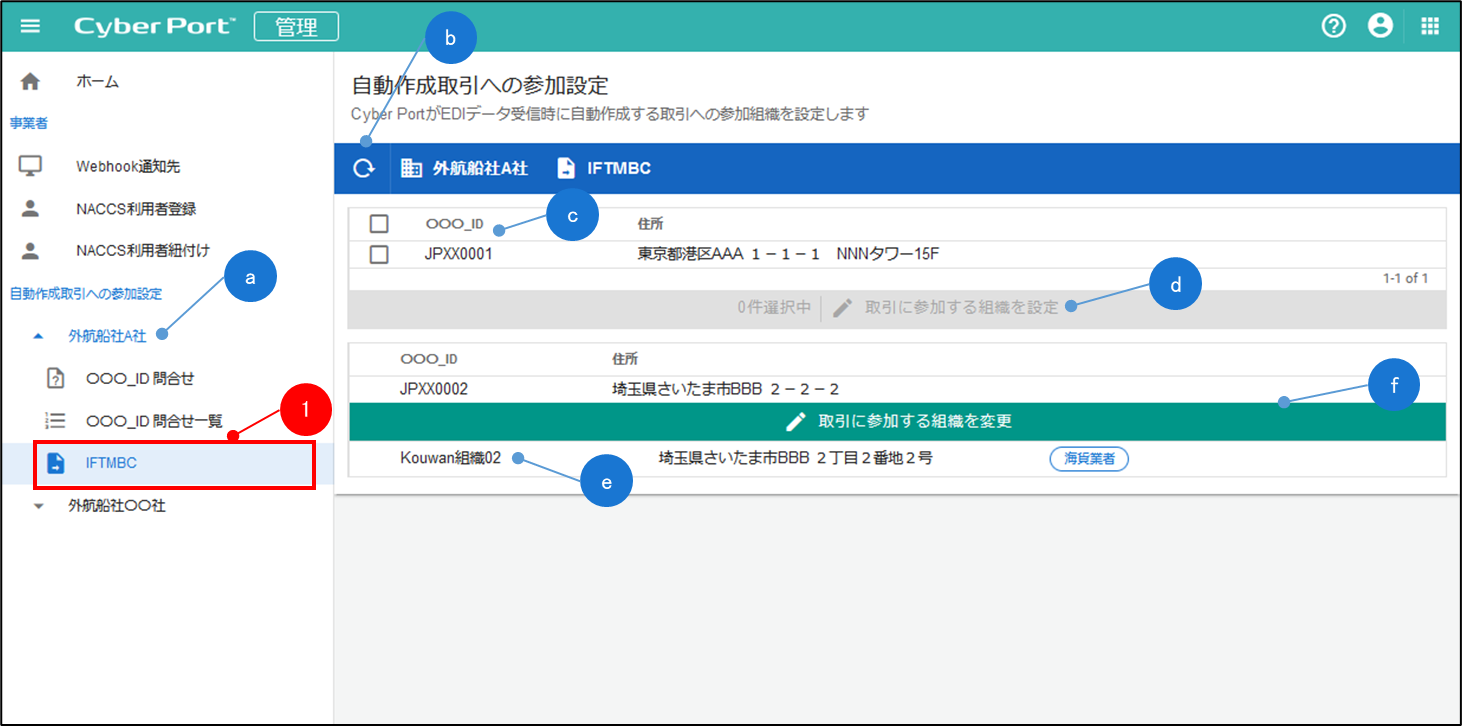This screenshot has height=726, width=1462.
Task: Click the Webhook通知先 monitor icon
Action: coord(31,166)
